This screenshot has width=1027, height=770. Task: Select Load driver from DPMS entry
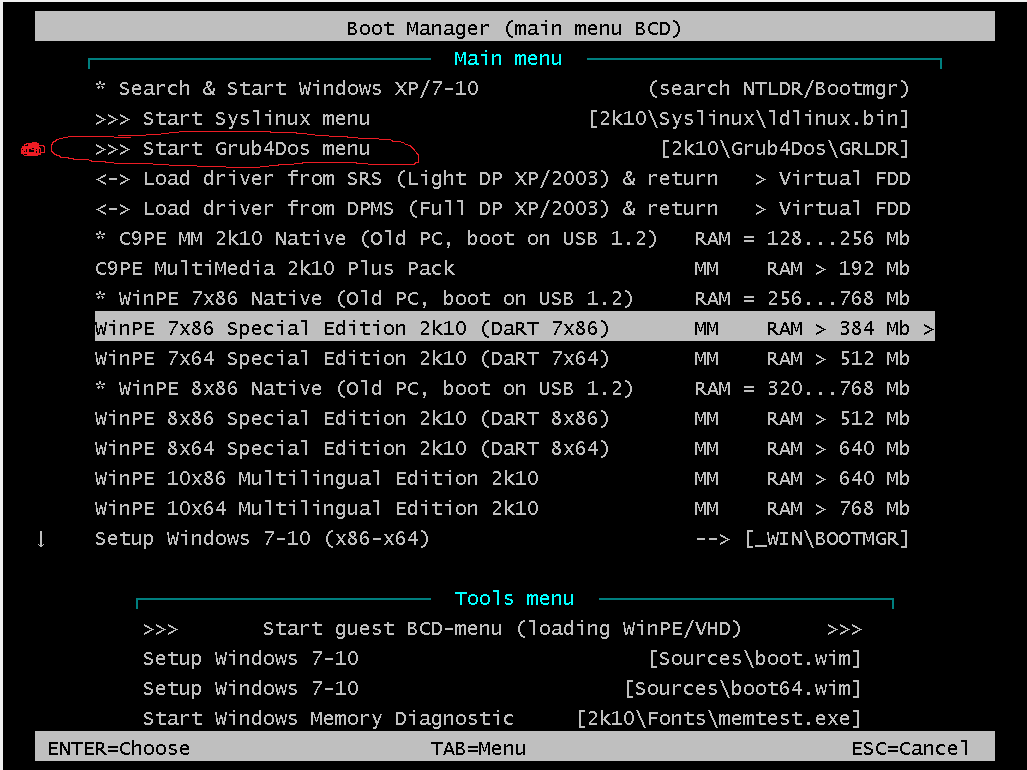406,209
